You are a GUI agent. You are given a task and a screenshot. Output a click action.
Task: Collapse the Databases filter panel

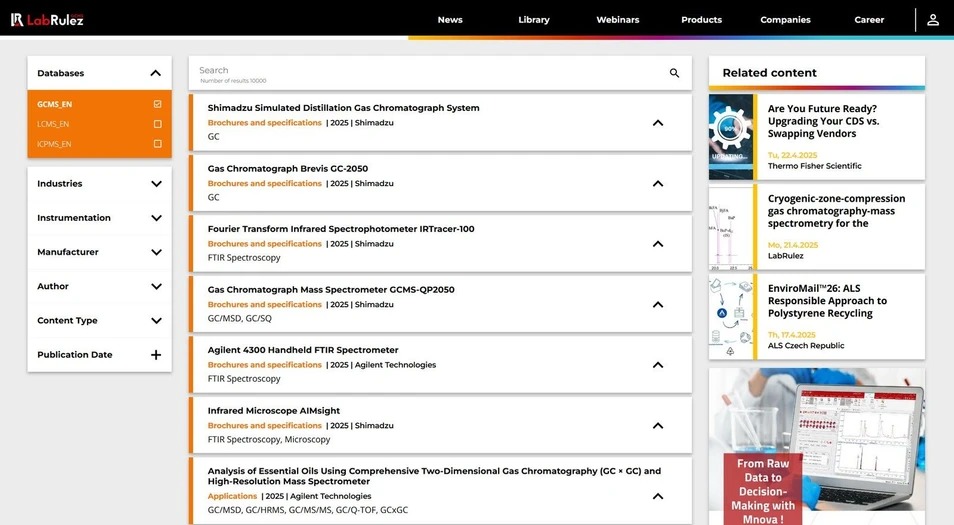coord(156,73)
